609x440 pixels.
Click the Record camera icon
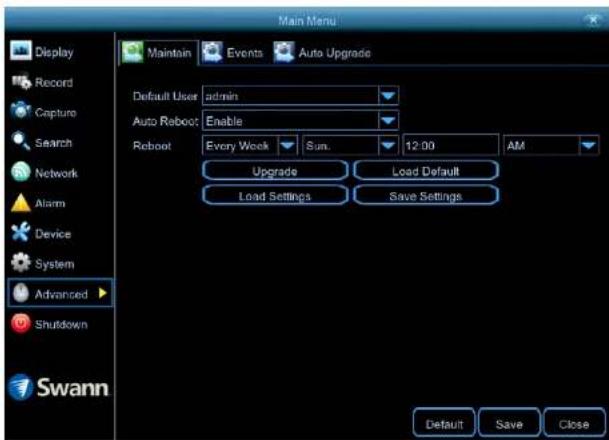(x=21, y=81)
